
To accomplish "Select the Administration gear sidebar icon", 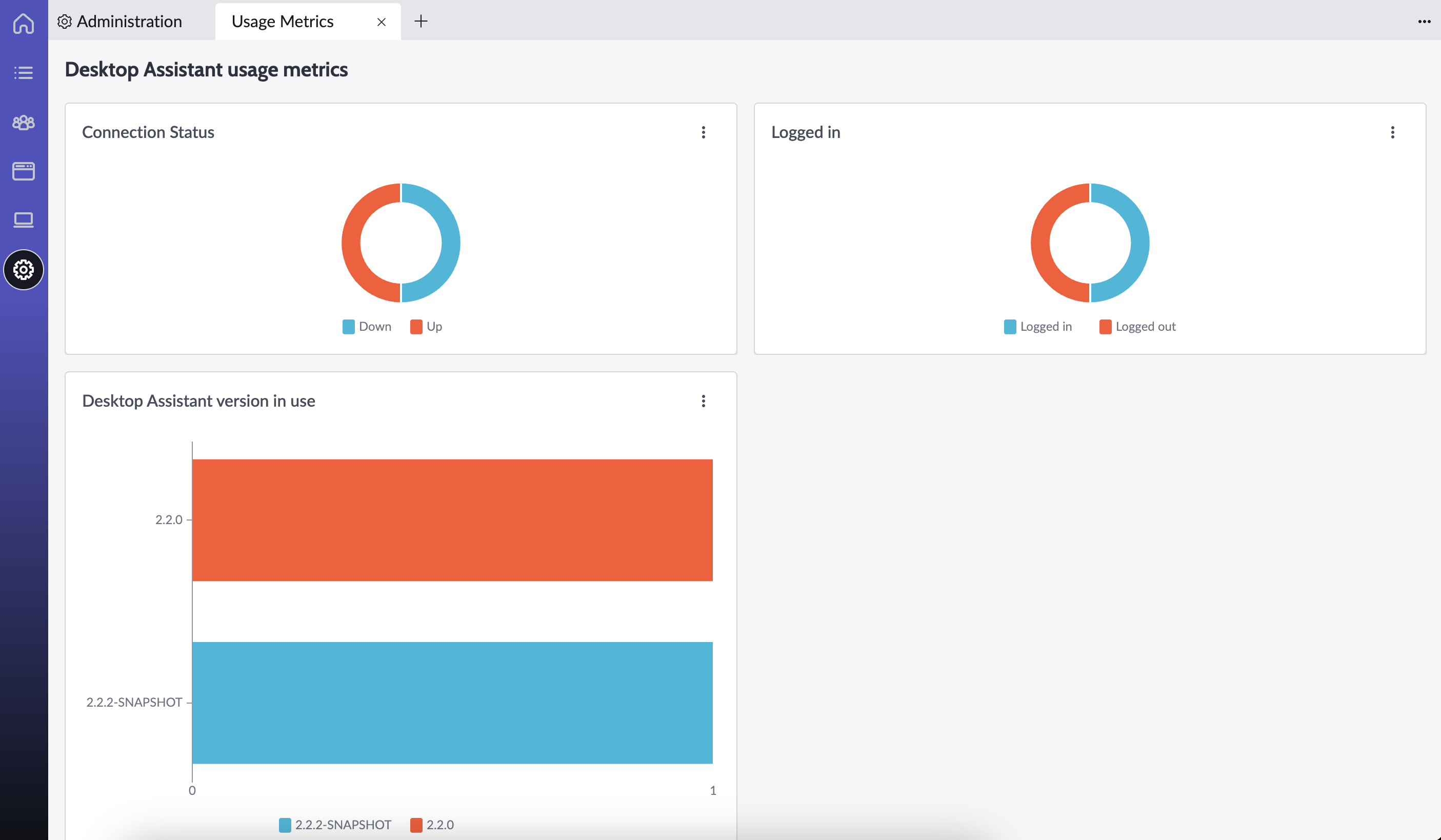I will coord(24,269).
